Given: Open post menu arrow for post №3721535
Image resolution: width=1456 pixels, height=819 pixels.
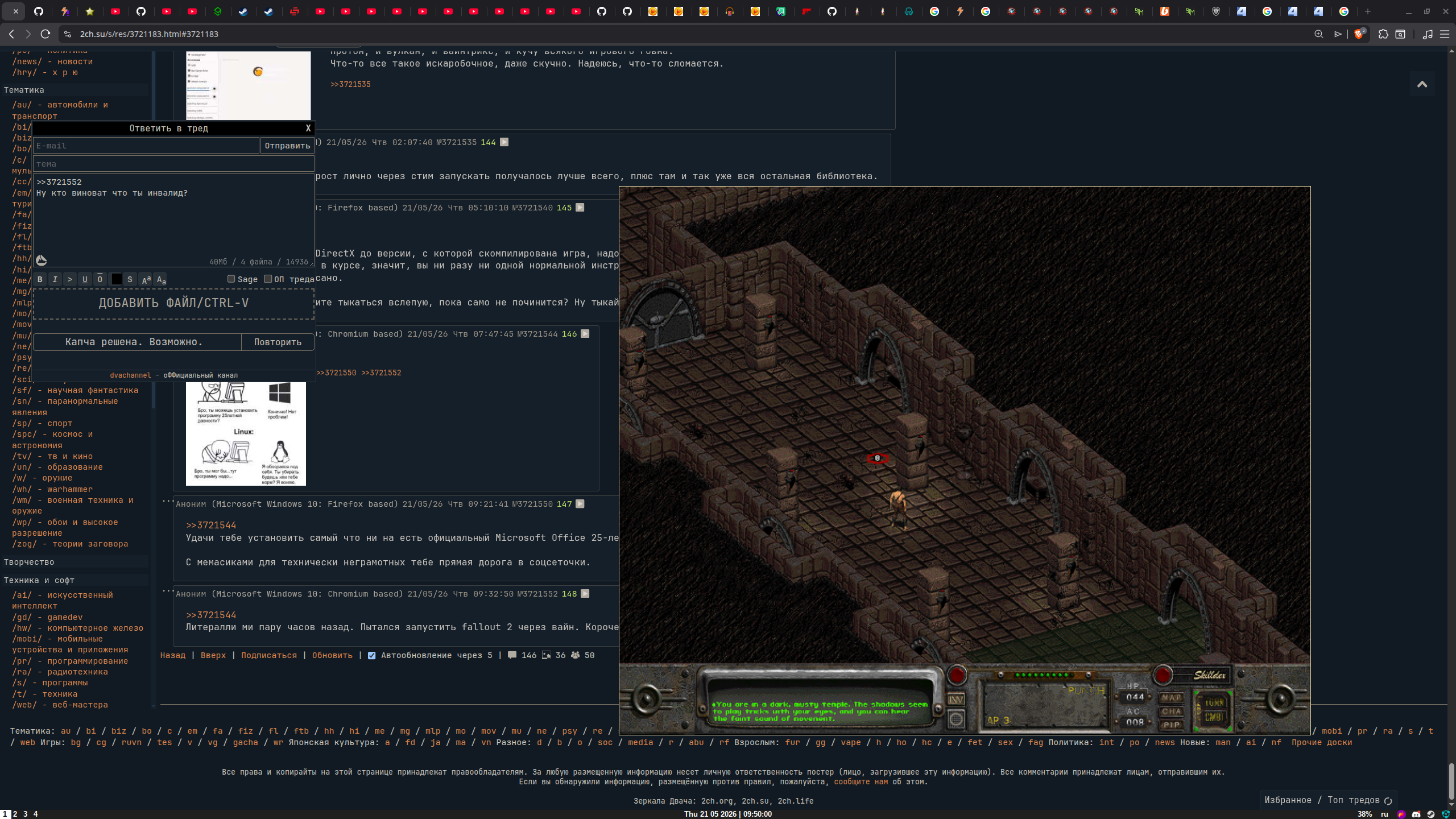Looking at the screenshot, I should point(504,142).
